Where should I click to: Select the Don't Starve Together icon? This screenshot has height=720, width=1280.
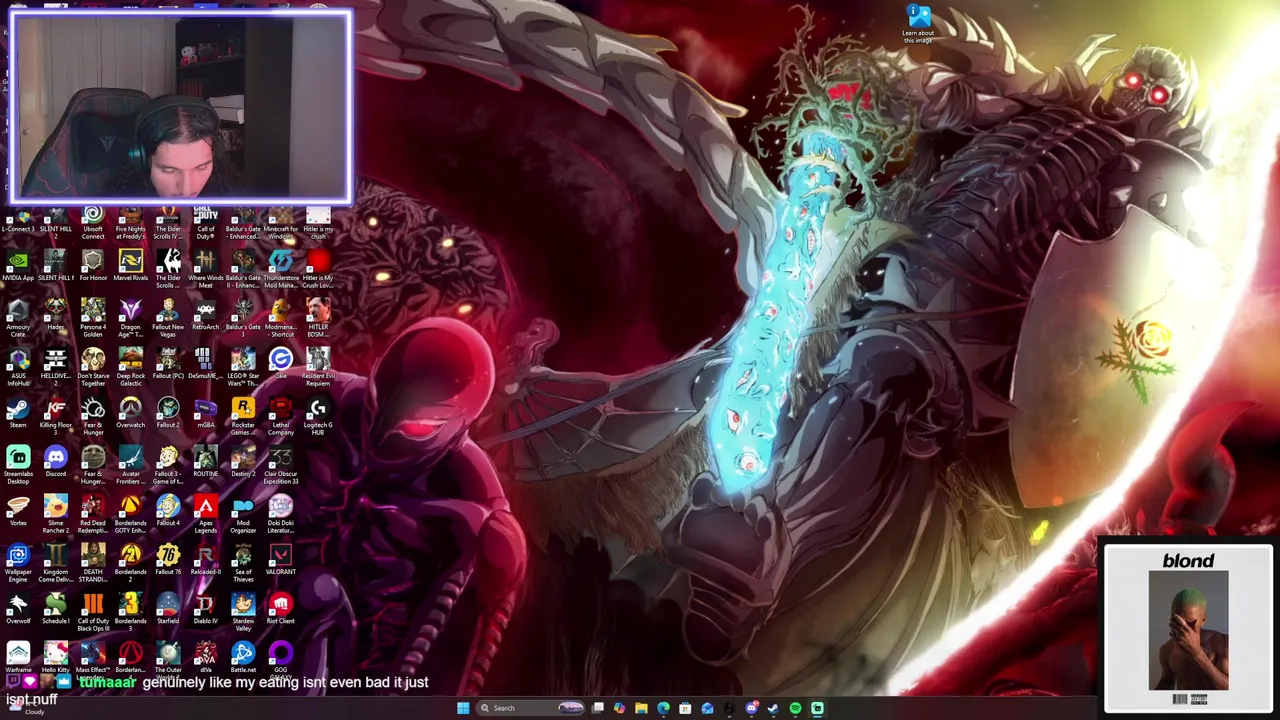pyautogui.click(x=93, y=367)
